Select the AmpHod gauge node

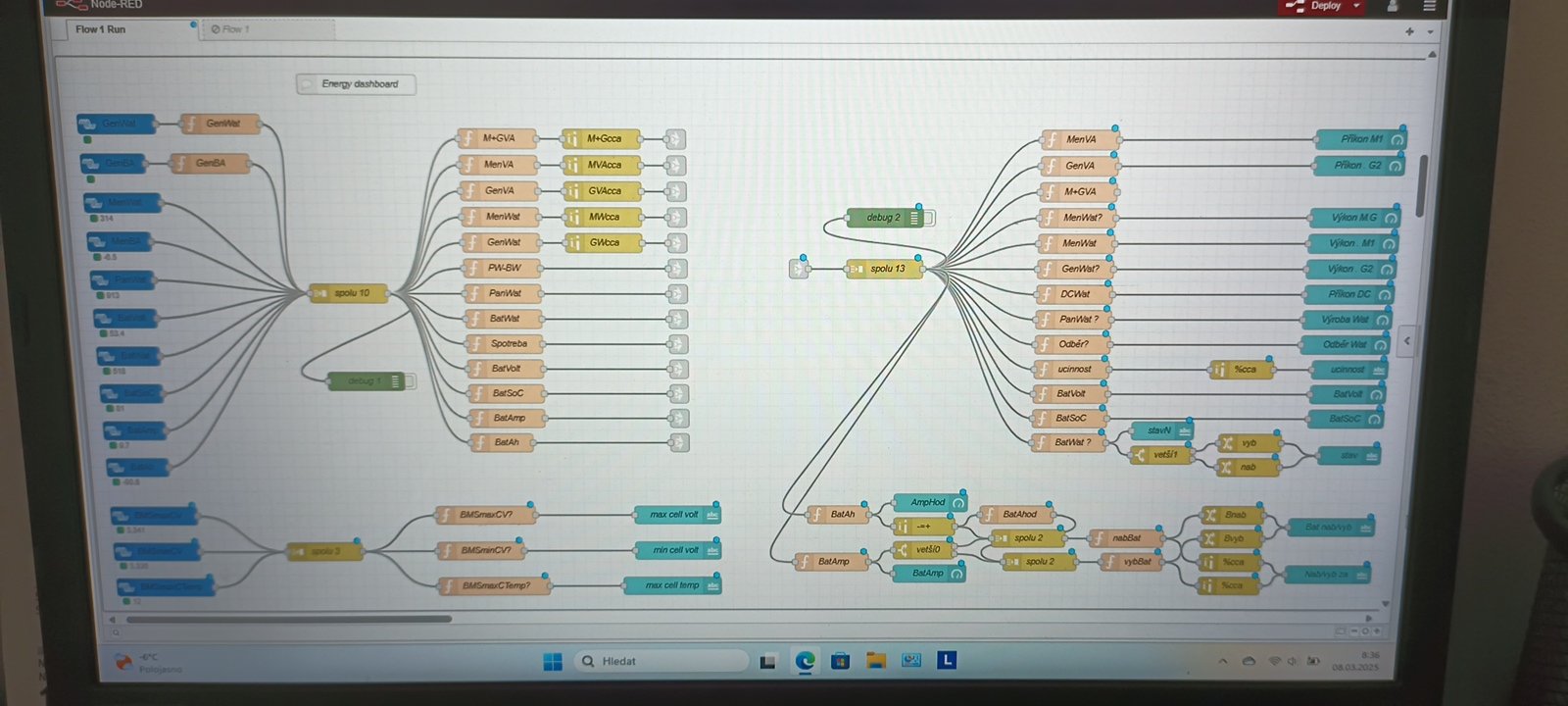pos(930,503)
